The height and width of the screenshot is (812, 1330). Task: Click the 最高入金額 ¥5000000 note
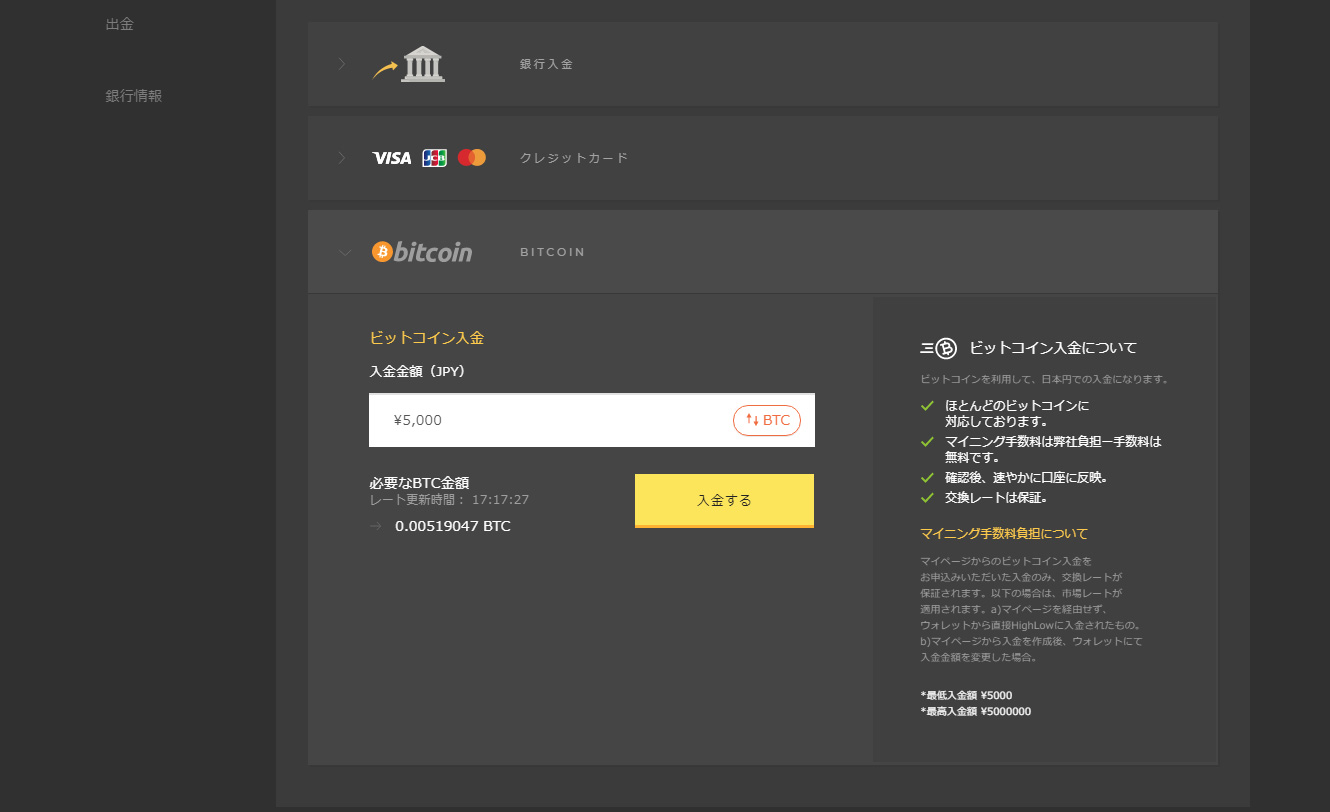pos(976,712)
